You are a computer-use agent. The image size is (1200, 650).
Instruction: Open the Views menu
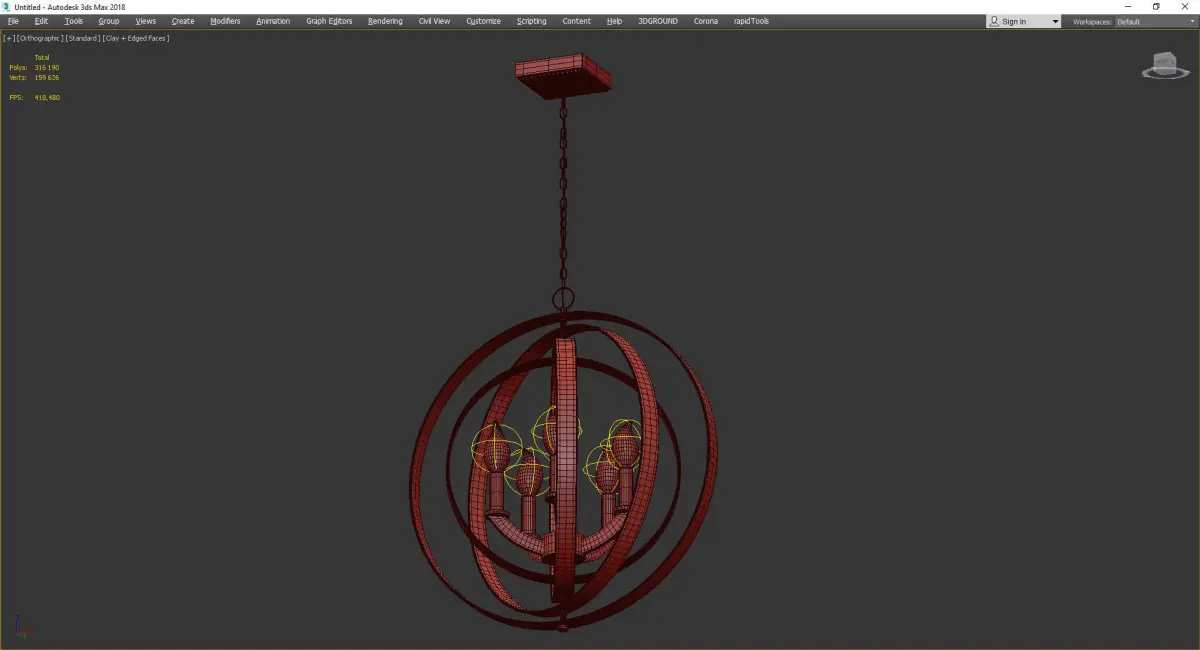pyautogui.click(x=146, y=21)
